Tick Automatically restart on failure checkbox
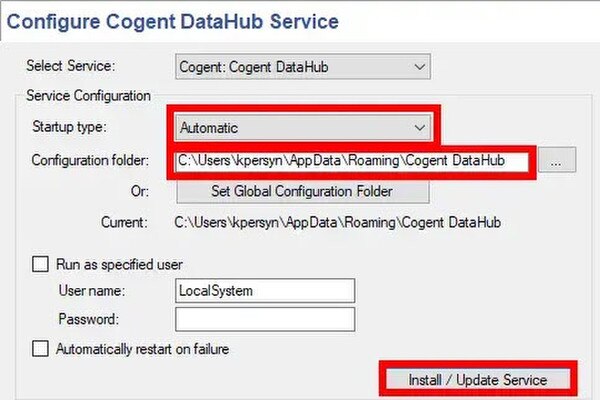The image size is (600, 400). point(40,349)
